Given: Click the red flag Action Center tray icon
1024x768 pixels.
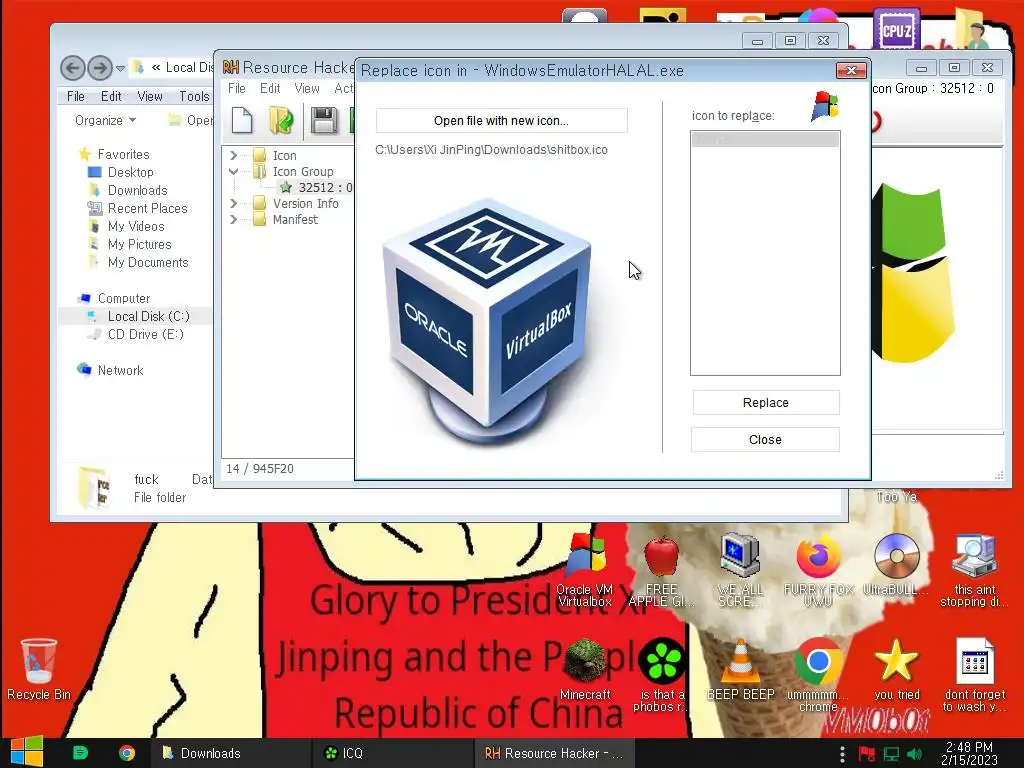Looking at the screenshot, I should (x=867, y=754).
